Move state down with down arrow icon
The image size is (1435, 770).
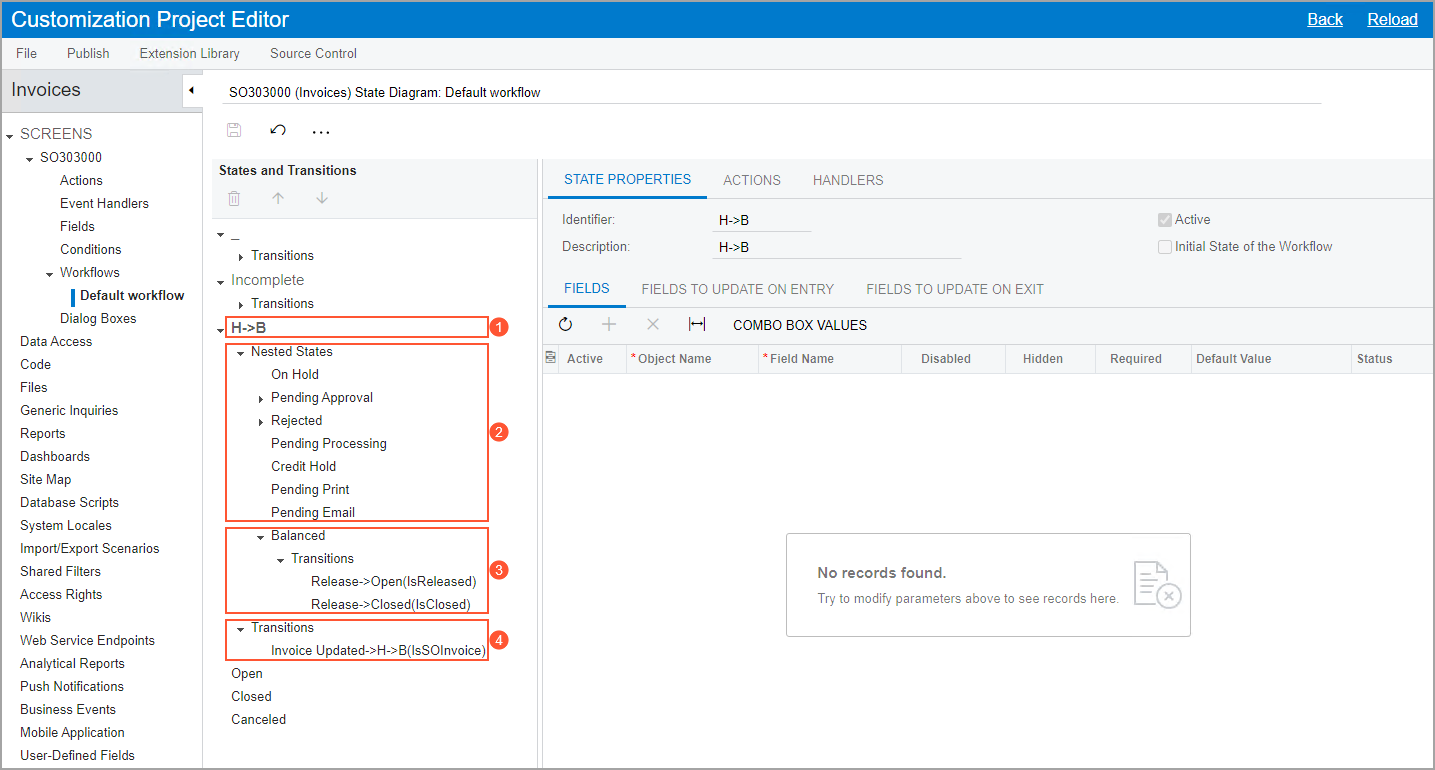(321, 199)
